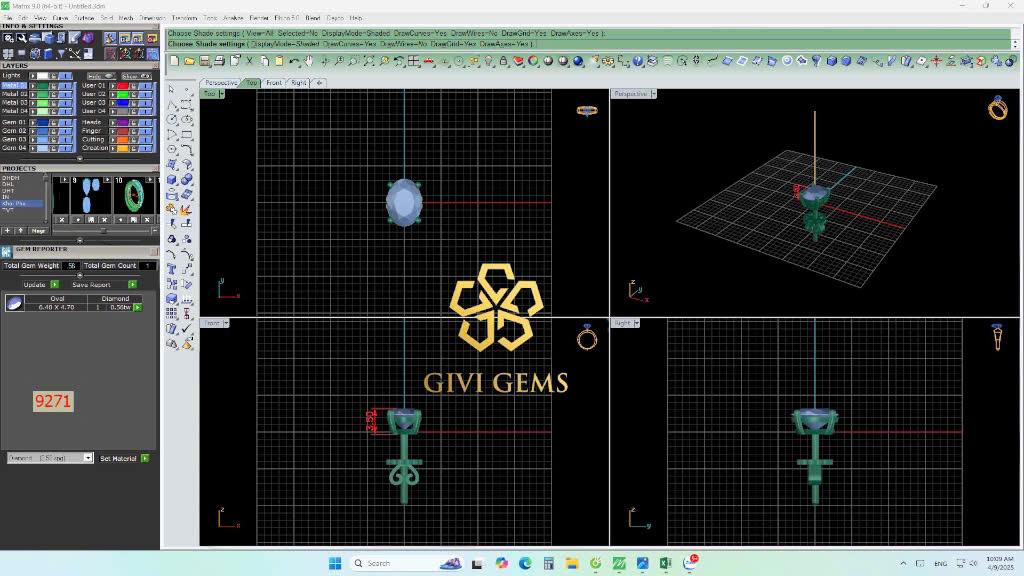Toggle lock on Metal 02 layer
The height and width of the screenshot is (576, 1024).
(x=54, y=95)
